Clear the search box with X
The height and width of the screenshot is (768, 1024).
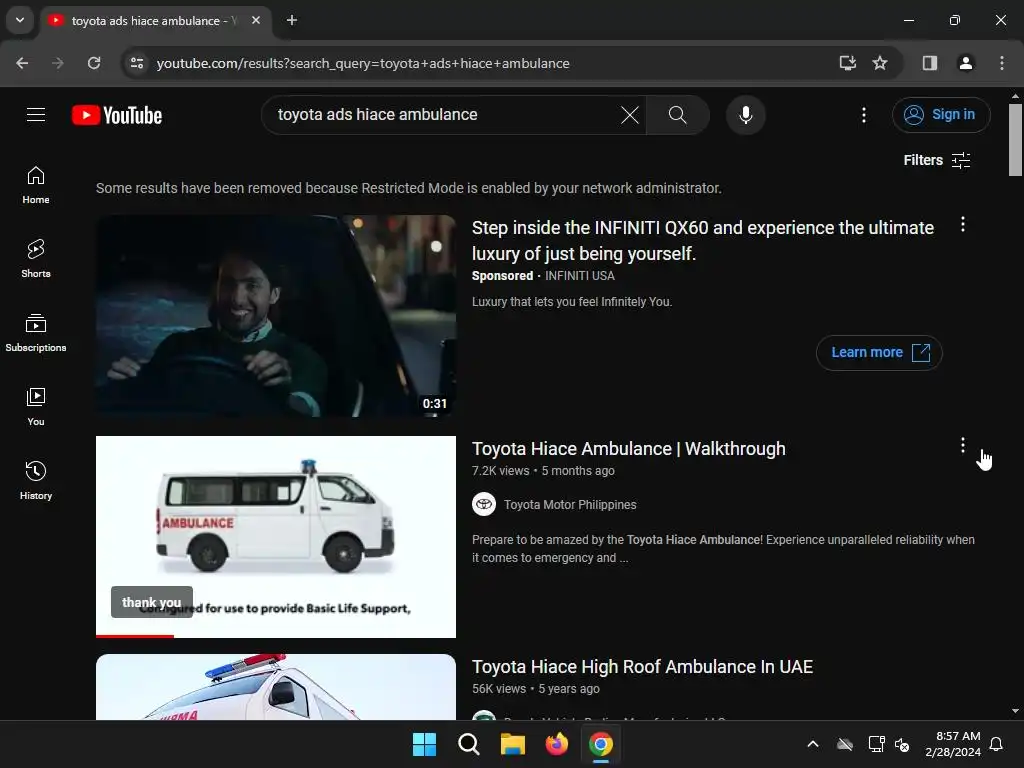[x=630, y=115]
